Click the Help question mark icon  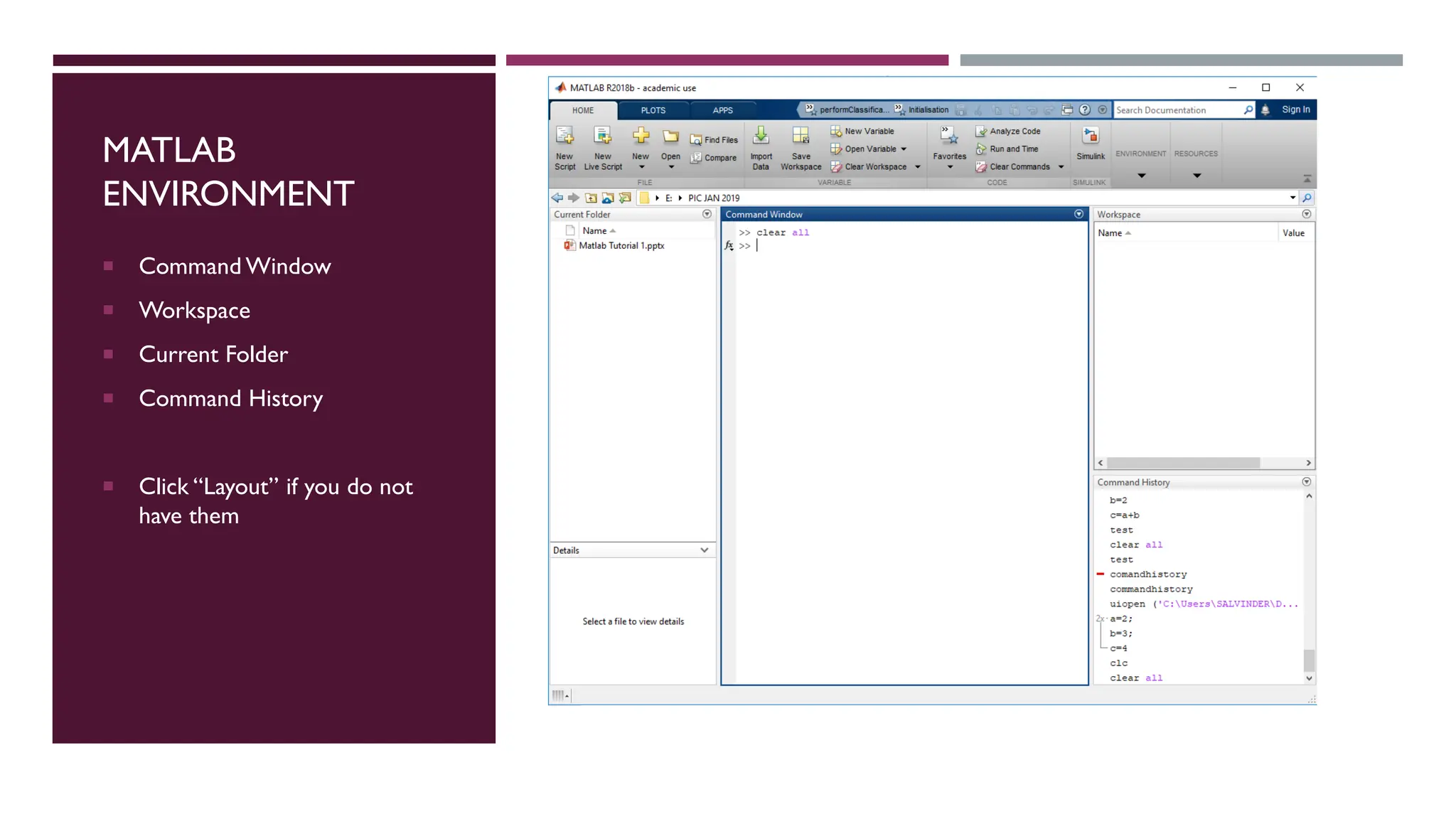click(1084, 109)
